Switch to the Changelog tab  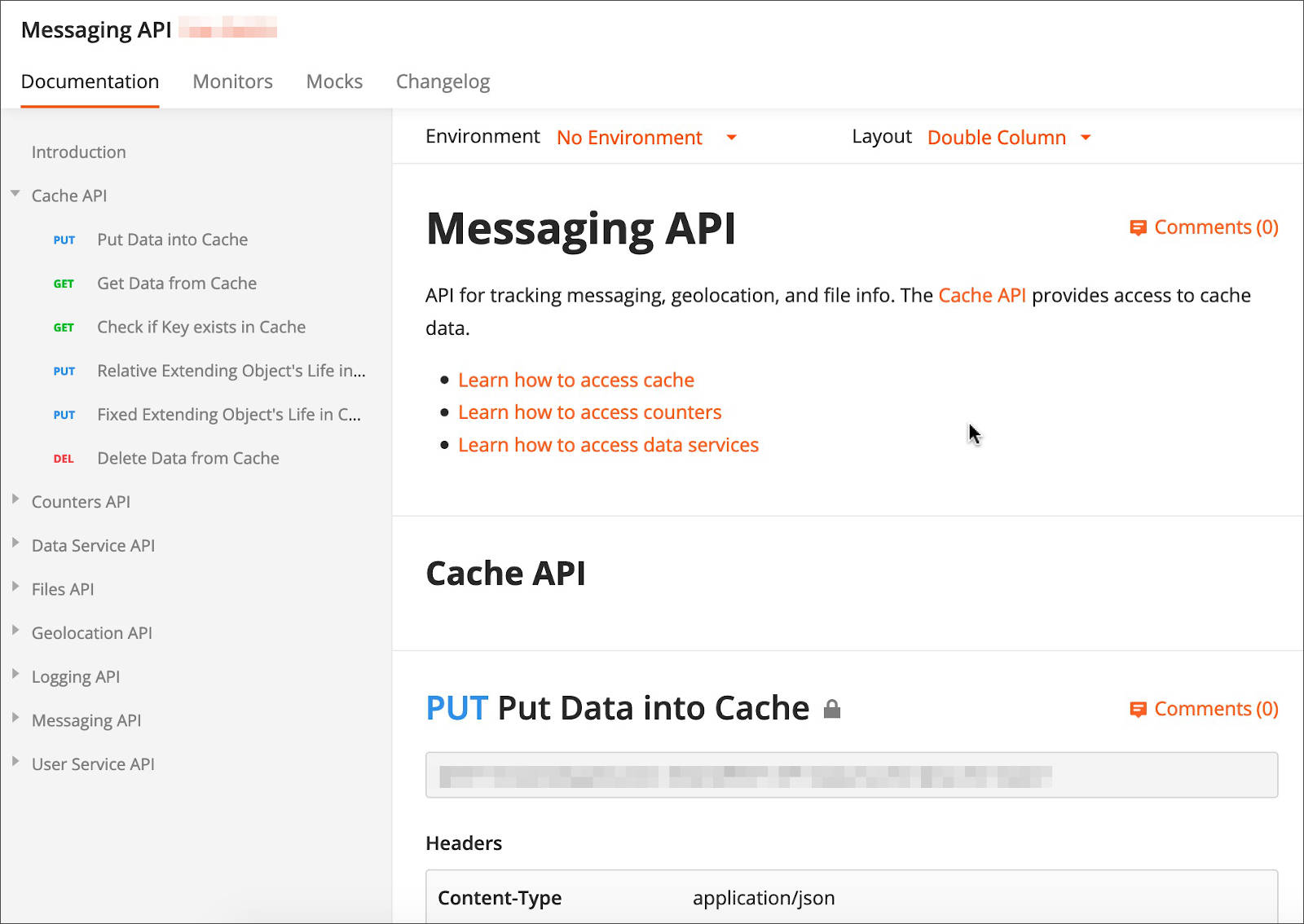point(443,81)
